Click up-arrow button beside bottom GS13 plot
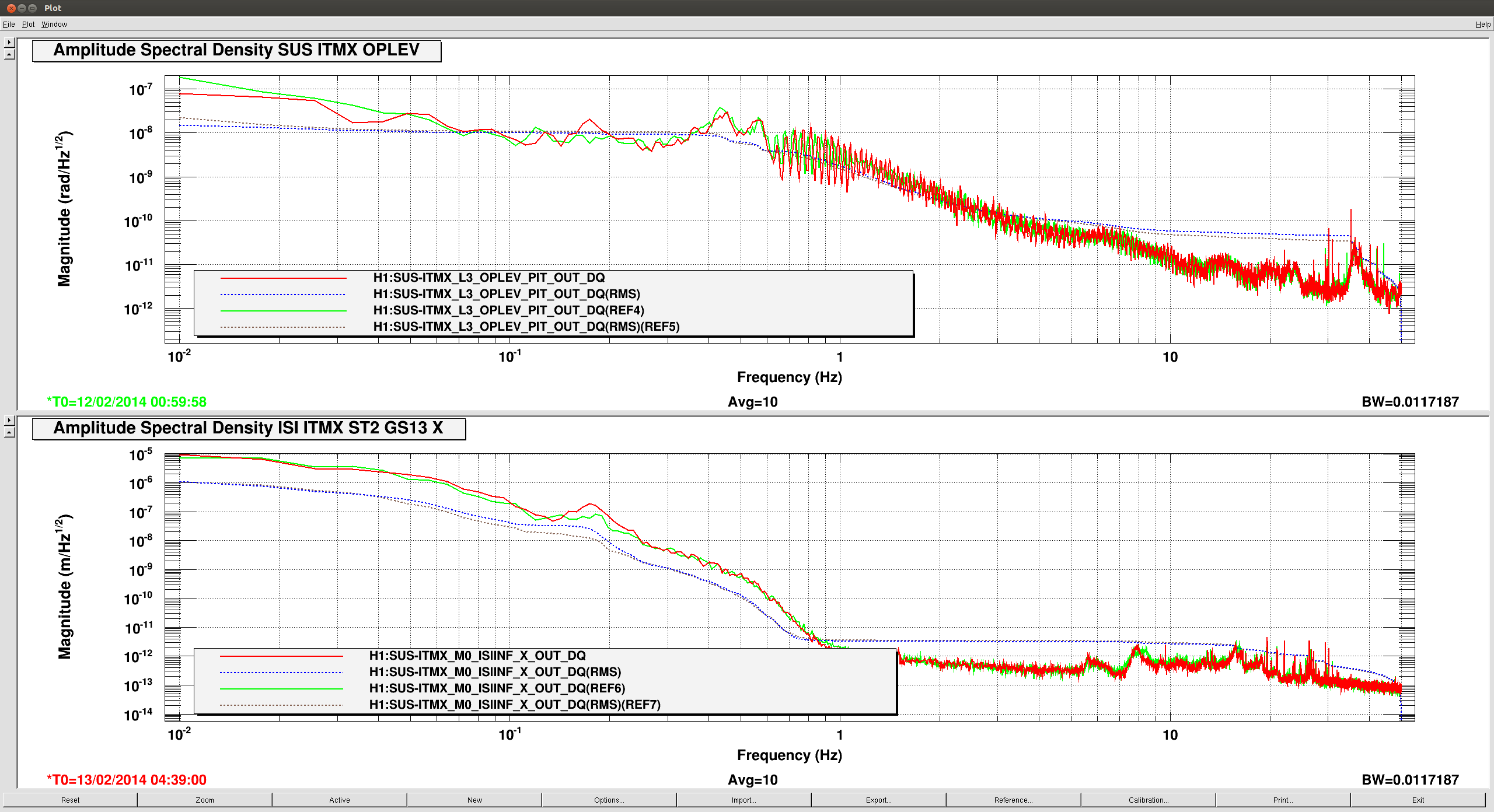1494x812 pixels. coord(9,432)
